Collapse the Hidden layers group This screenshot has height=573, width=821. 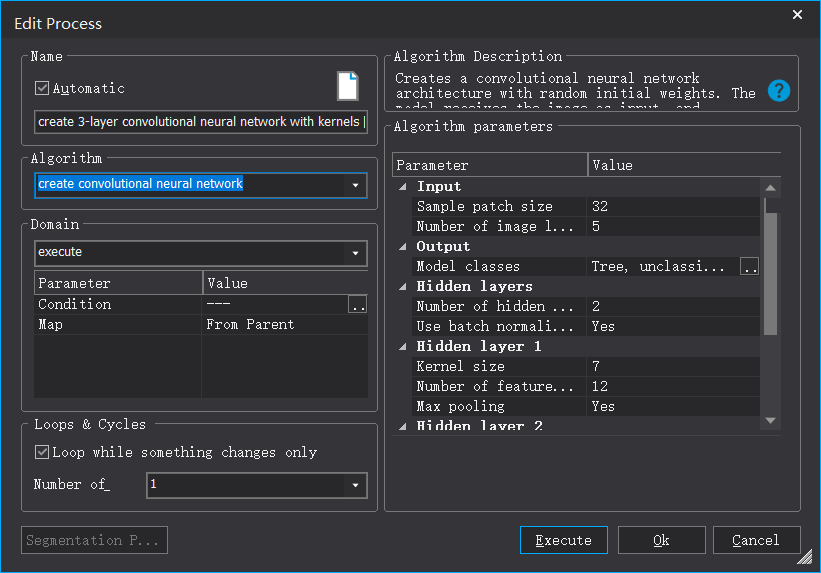click(403, 287)
